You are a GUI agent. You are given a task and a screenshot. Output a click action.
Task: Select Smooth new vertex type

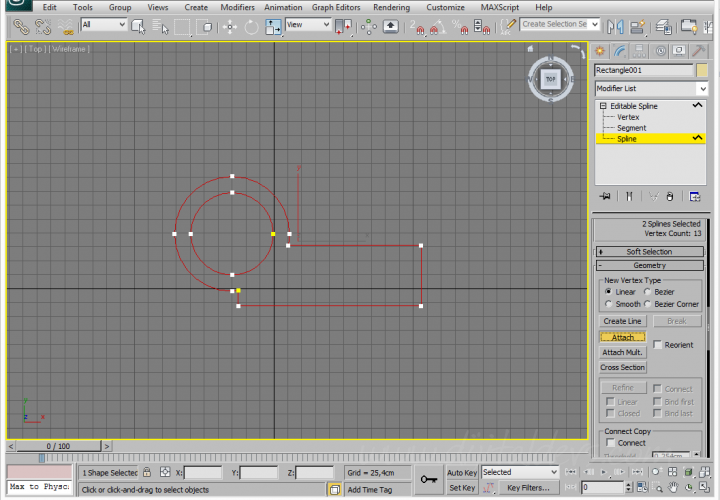tap(608, 304)
